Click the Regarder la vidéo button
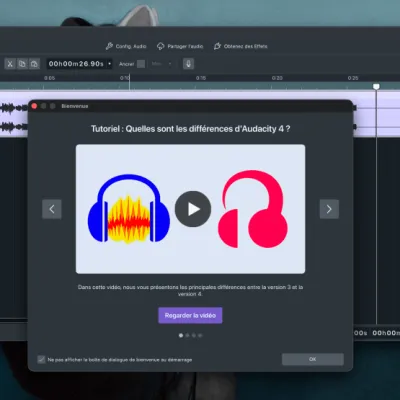The height and width of the screenshot is (400, 400). click(x=190, y=315)
